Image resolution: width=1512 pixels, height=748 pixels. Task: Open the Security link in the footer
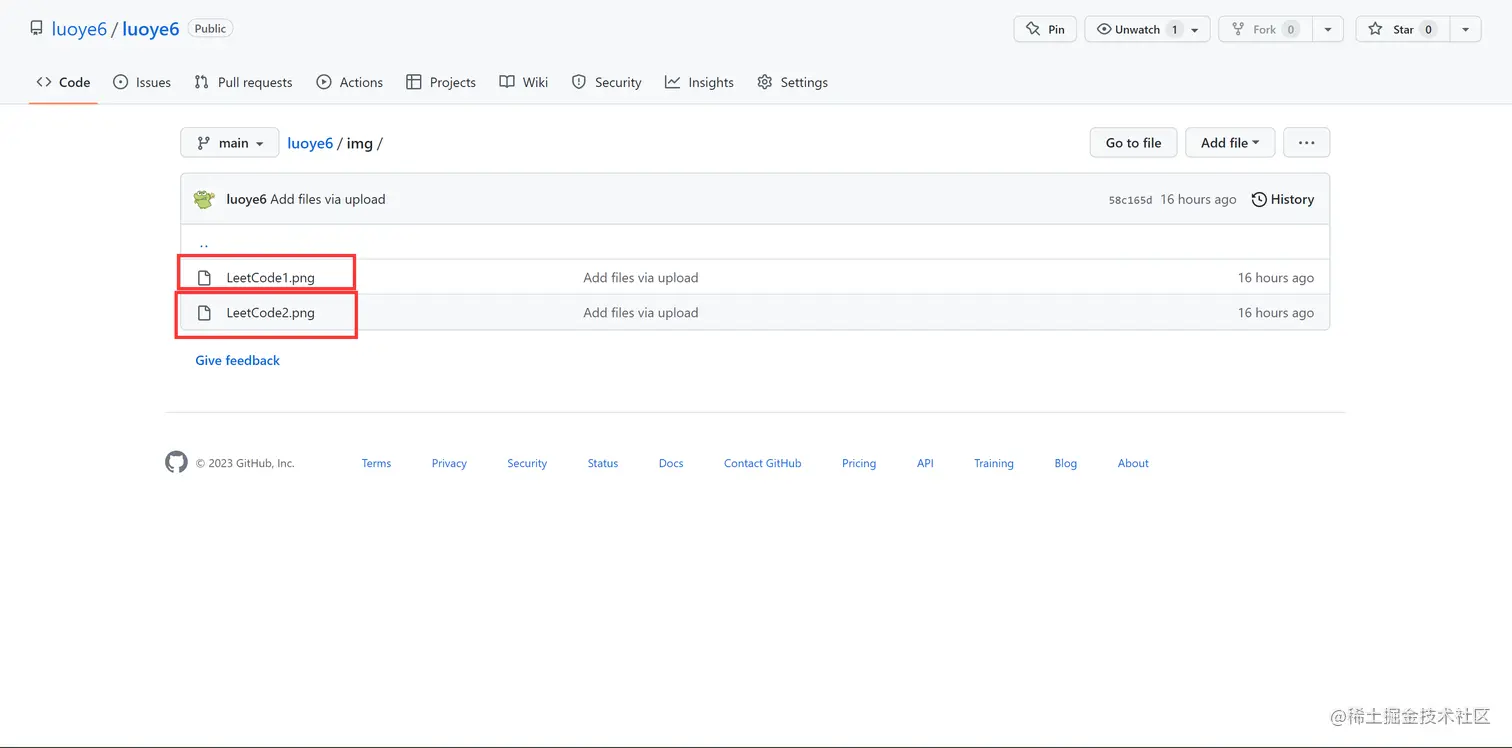(x=527, y=463)
